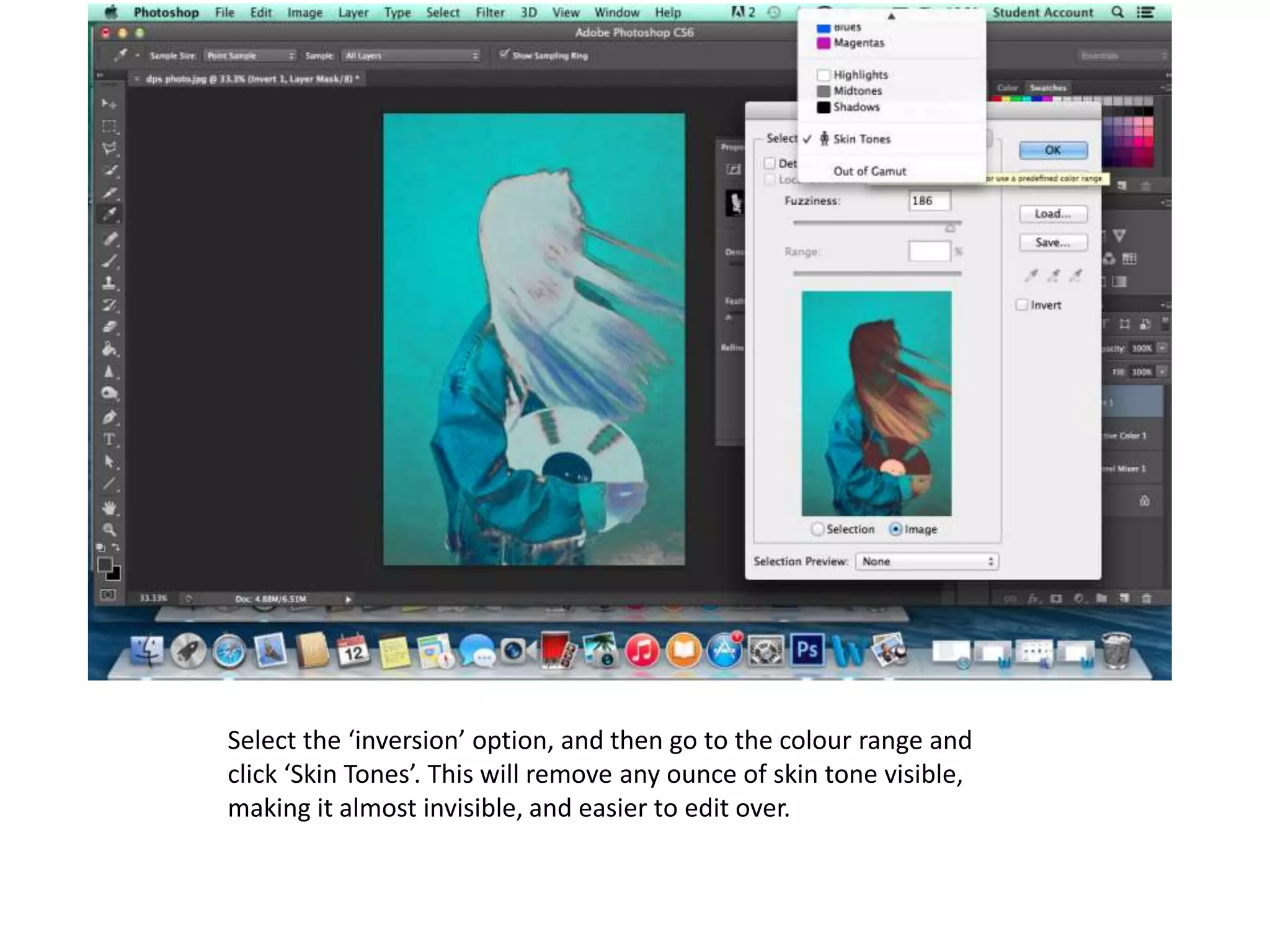Click the Load... button

pos(1053,214)
